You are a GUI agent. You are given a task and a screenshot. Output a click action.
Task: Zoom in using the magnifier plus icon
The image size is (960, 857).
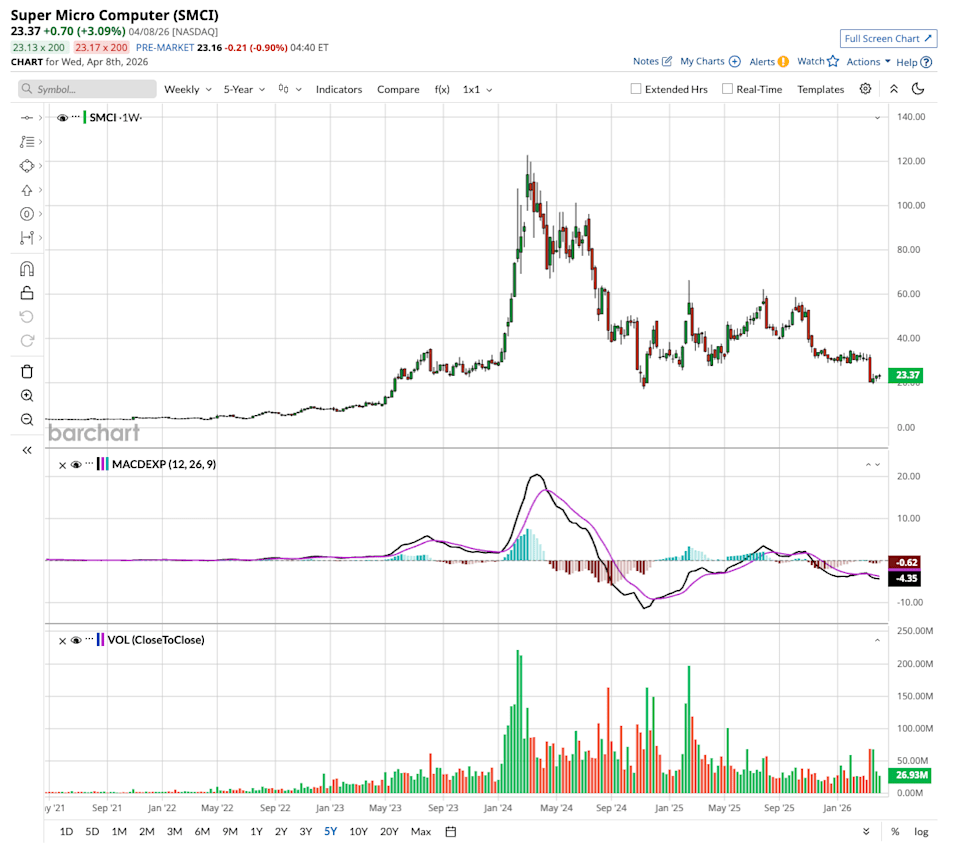point(27,395)
